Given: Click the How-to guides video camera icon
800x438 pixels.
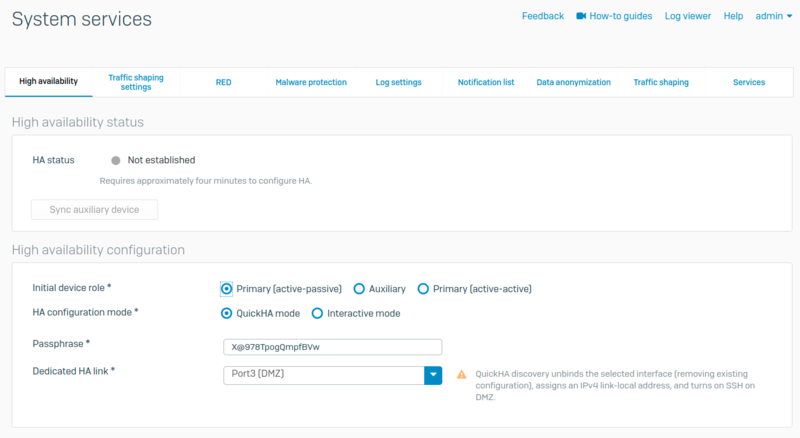Looking at the screenshot, I should (581, 16).
